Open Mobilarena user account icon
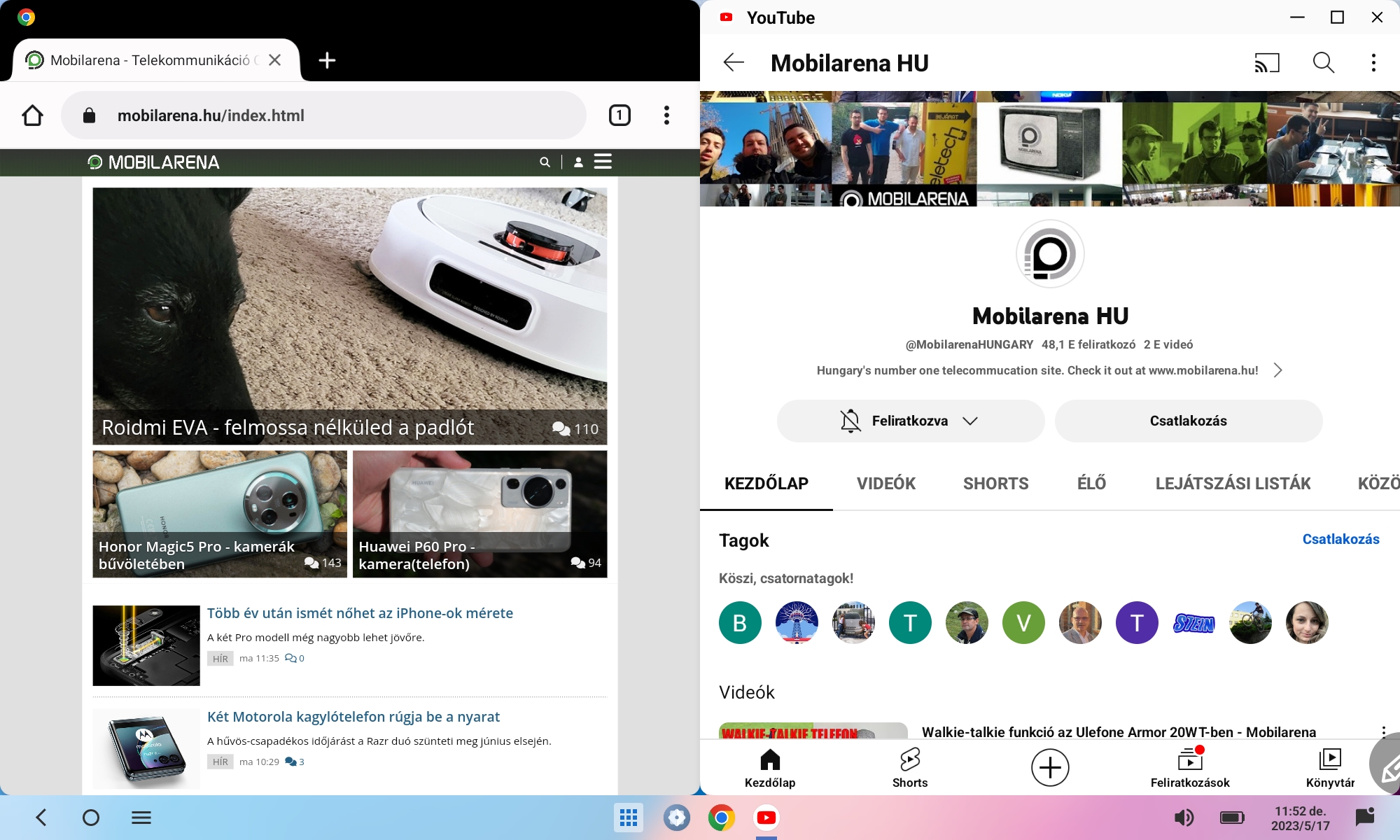1400x840 pixels. 578,162
